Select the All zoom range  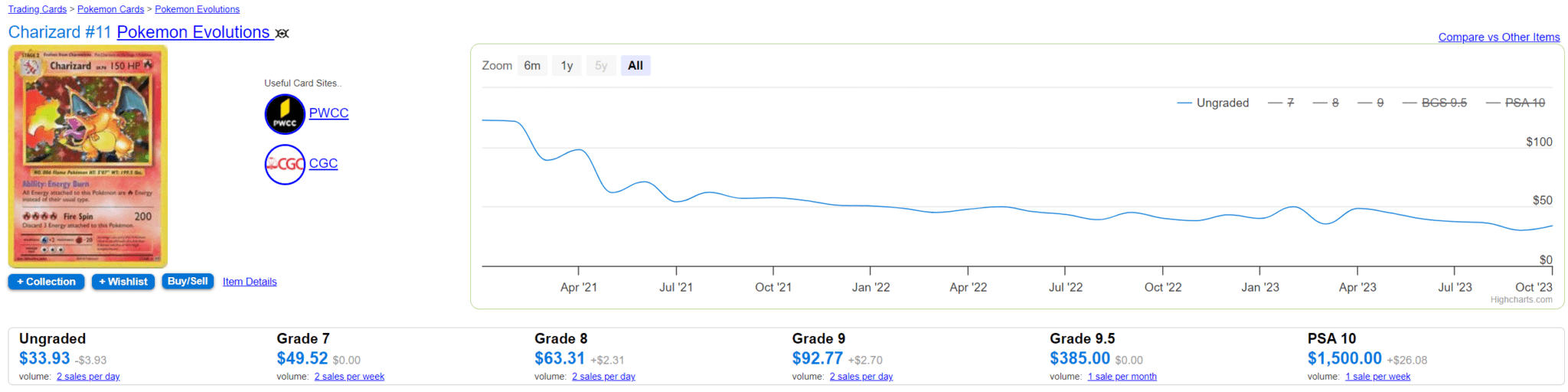[635, 66]
